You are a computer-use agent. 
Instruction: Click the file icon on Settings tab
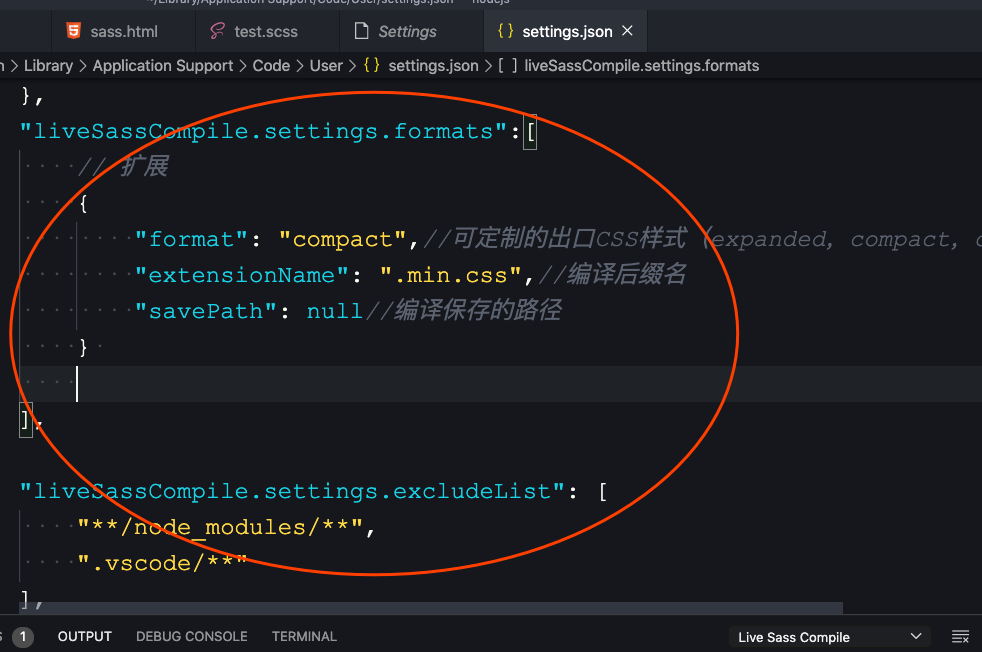[x=361, y=31]
